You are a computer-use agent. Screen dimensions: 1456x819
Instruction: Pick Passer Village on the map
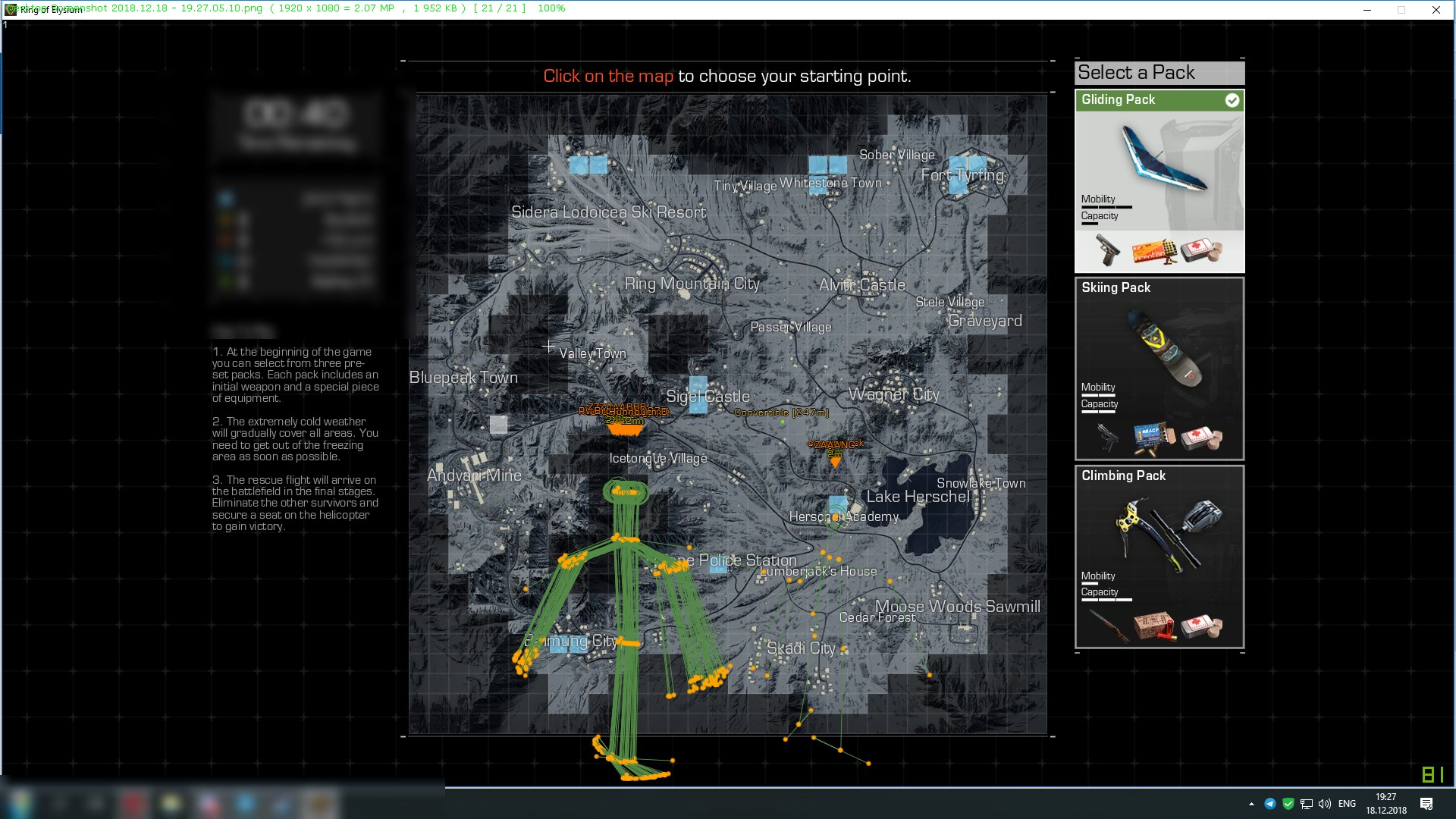click(790, 327)
